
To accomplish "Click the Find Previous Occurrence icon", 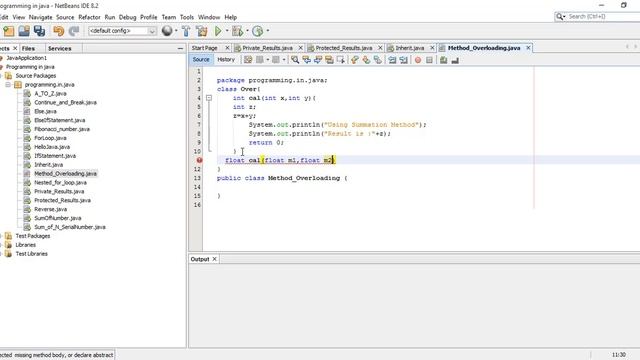I will pyautogui.click(x=306, y=60).
